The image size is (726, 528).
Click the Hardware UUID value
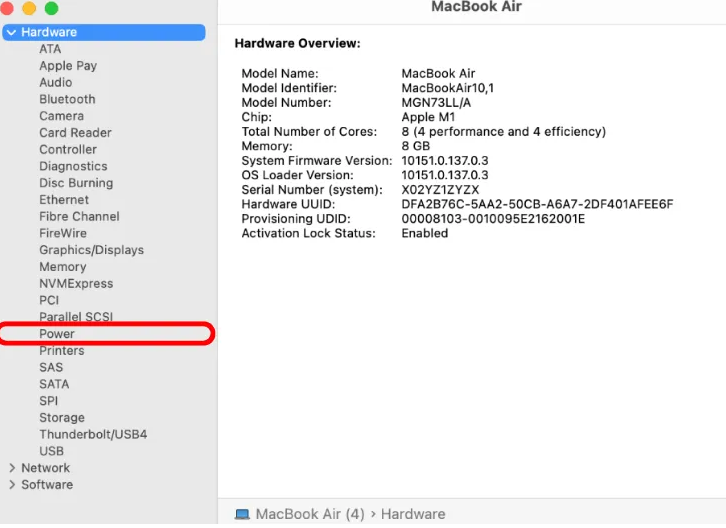pos(537,204)
